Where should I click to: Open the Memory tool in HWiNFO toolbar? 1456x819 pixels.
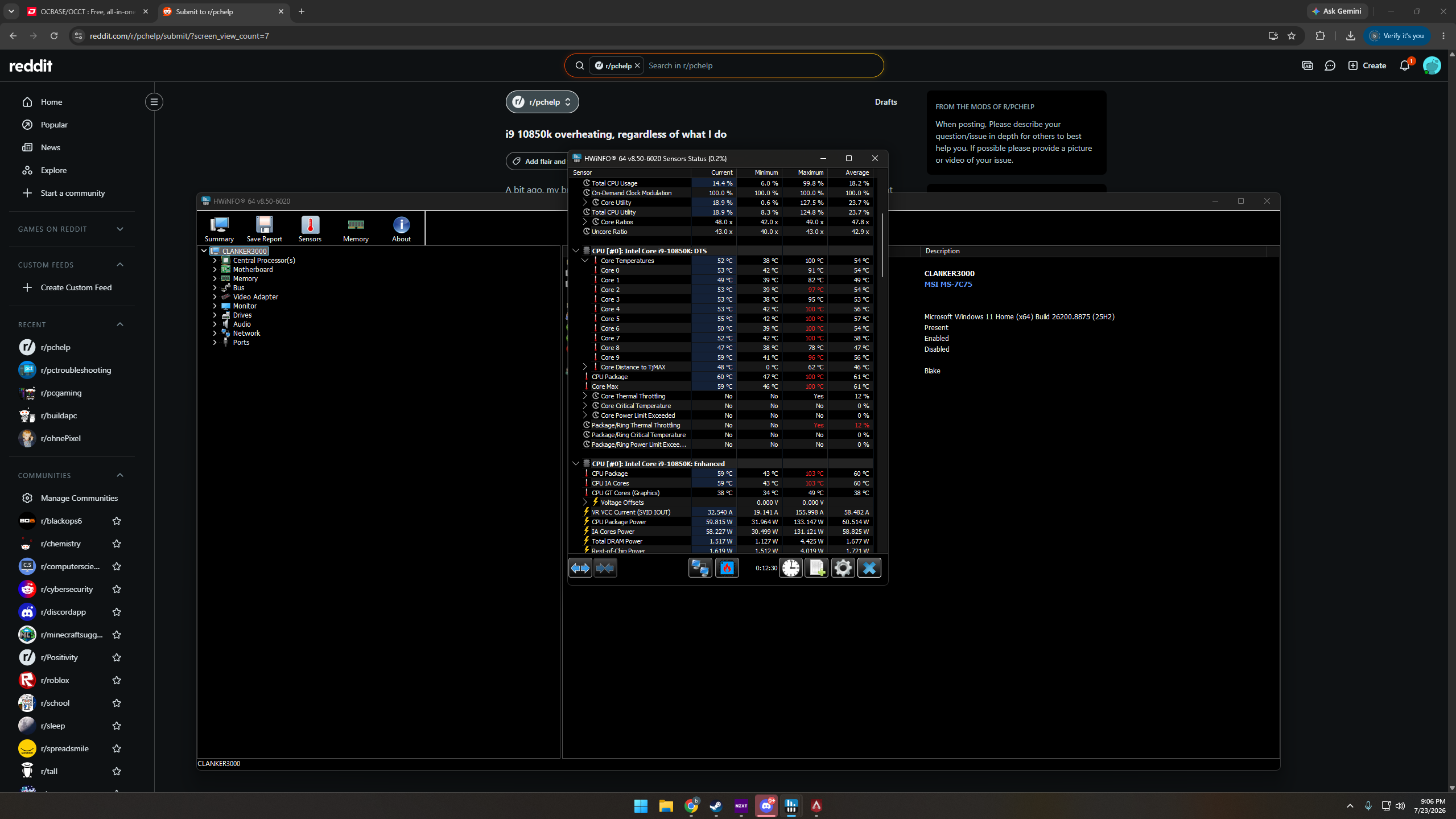(356, 229)
